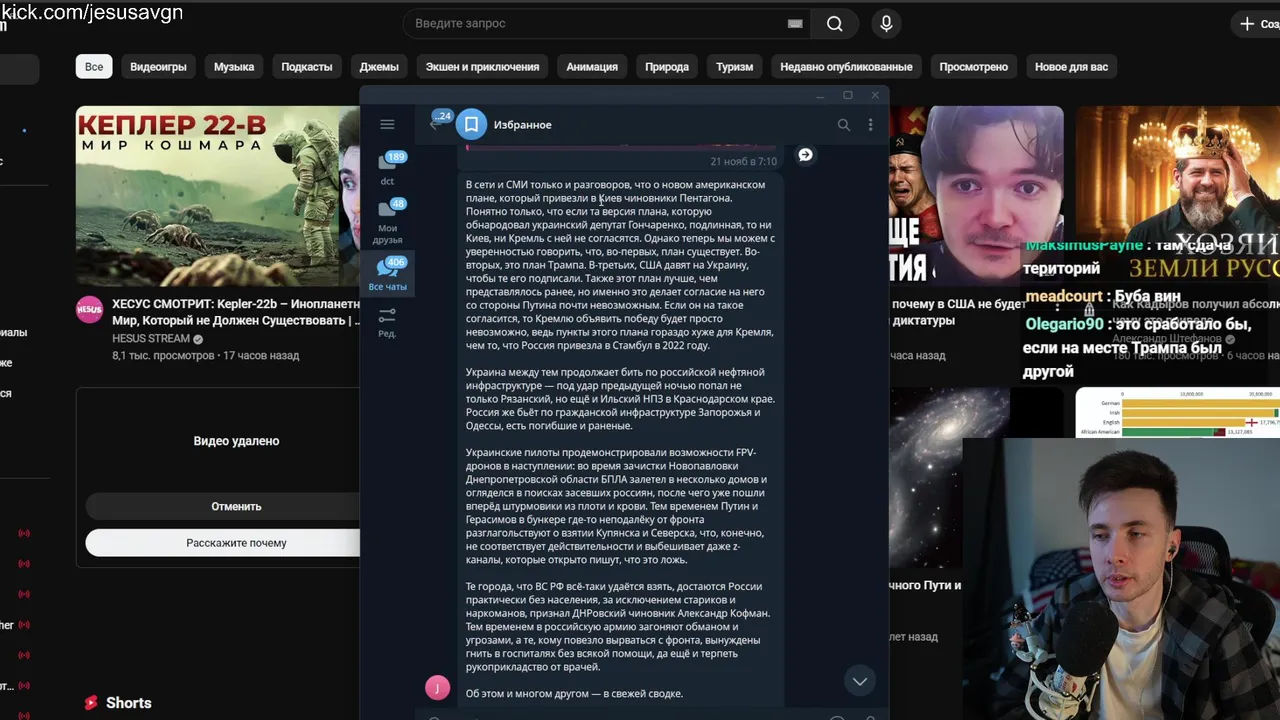1280x720 pixels.
Task: Click the Видео удалено notice
Action: pos(236,441)
